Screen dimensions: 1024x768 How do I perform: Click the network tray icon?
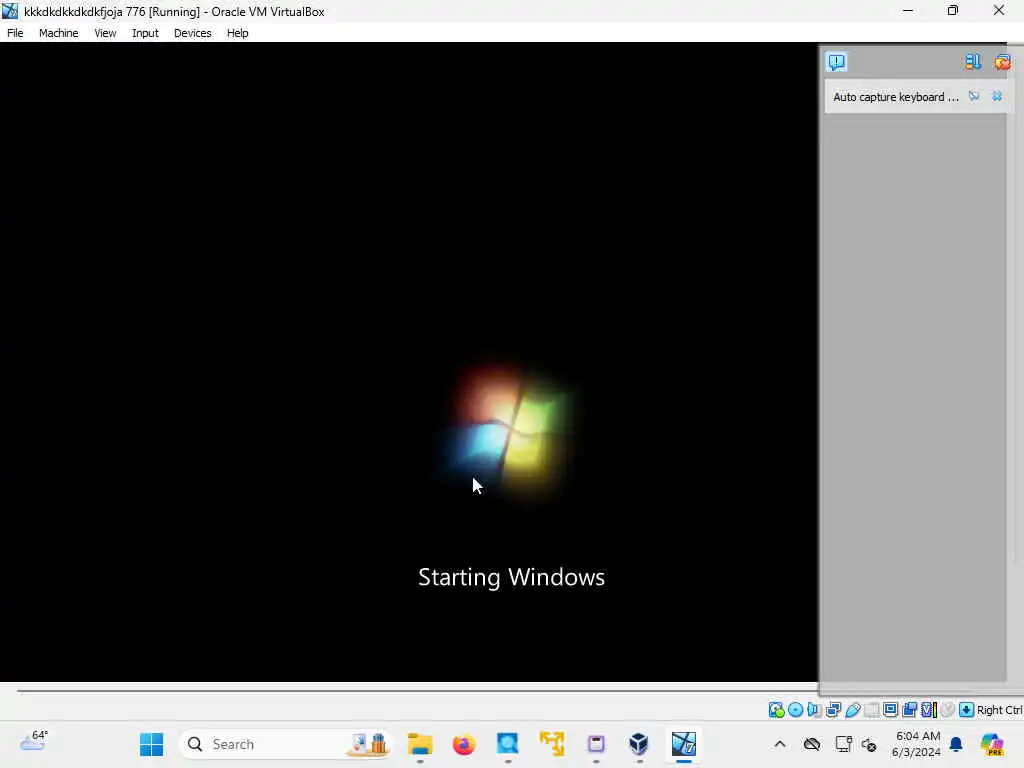coord(843,744)
